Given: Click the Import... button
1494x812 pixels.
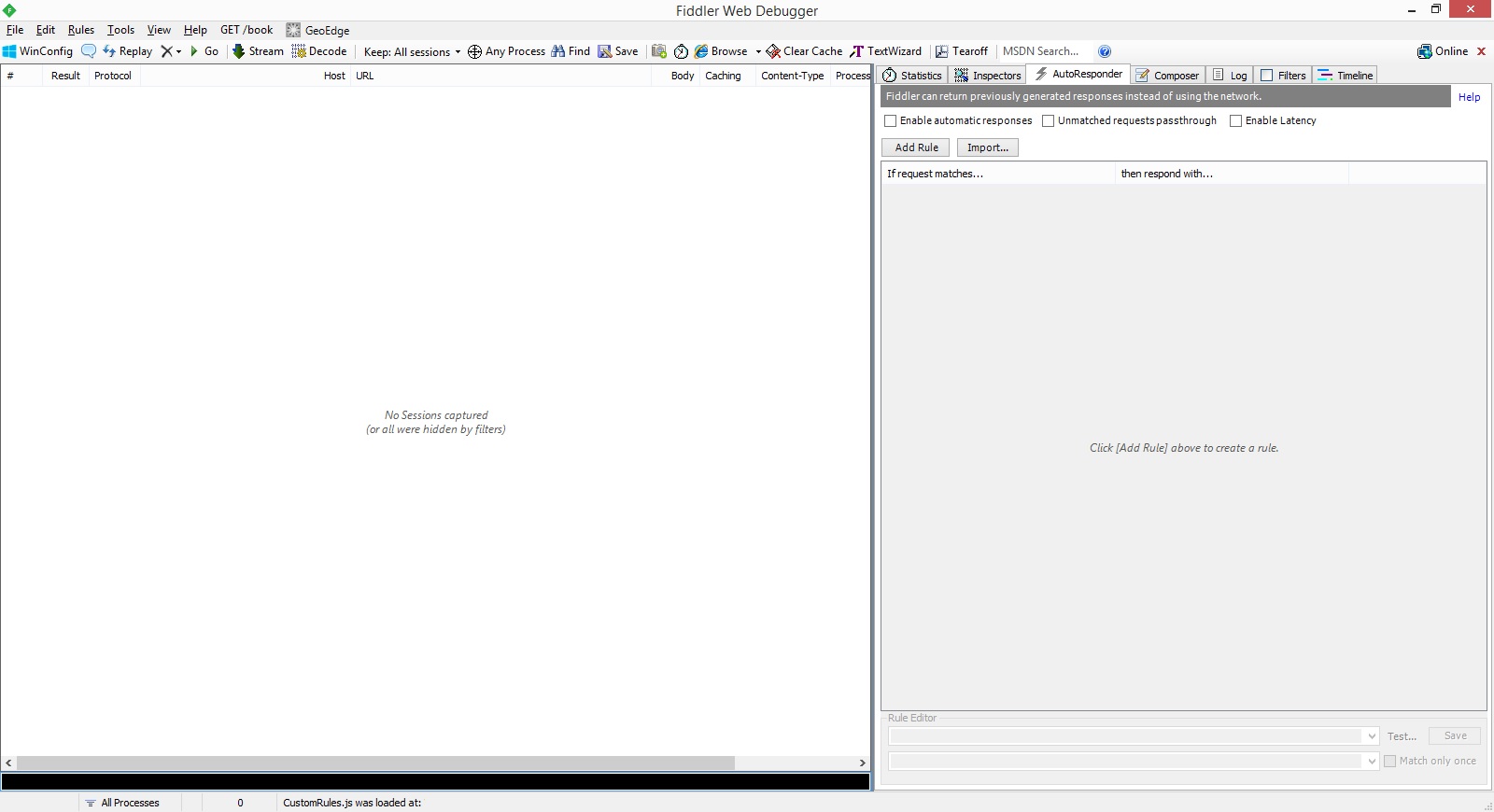Looking at the screenshot, I should 987,147.
